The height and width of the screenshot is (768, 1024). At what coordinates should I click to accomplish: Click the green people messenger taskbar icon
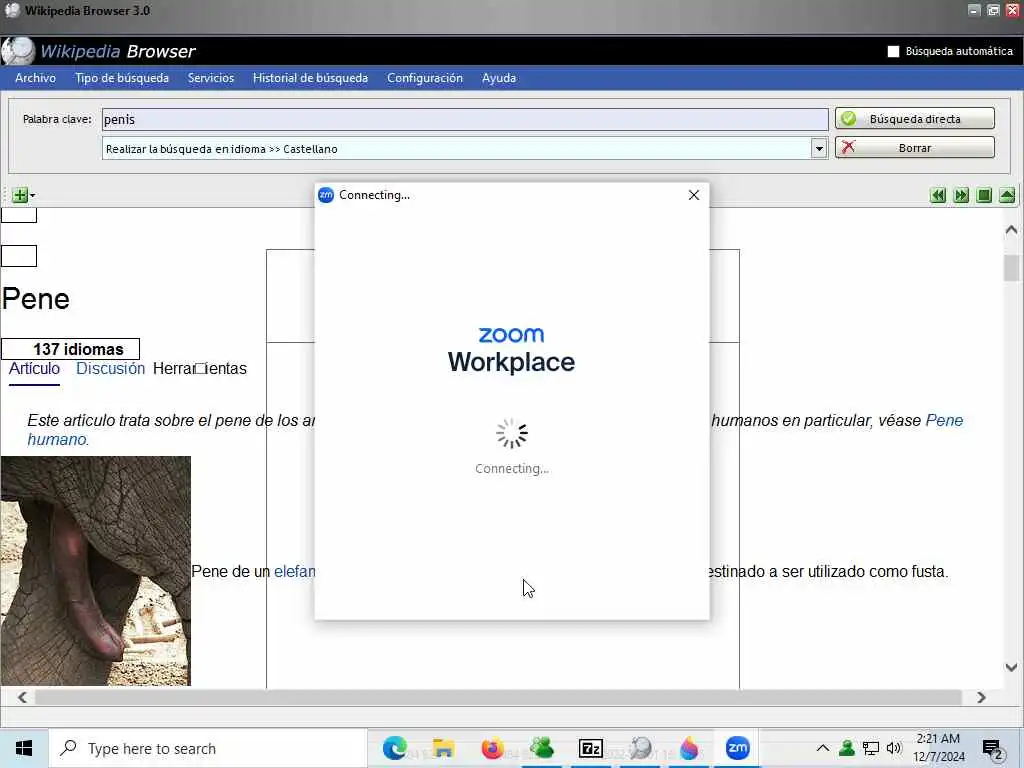541,748
